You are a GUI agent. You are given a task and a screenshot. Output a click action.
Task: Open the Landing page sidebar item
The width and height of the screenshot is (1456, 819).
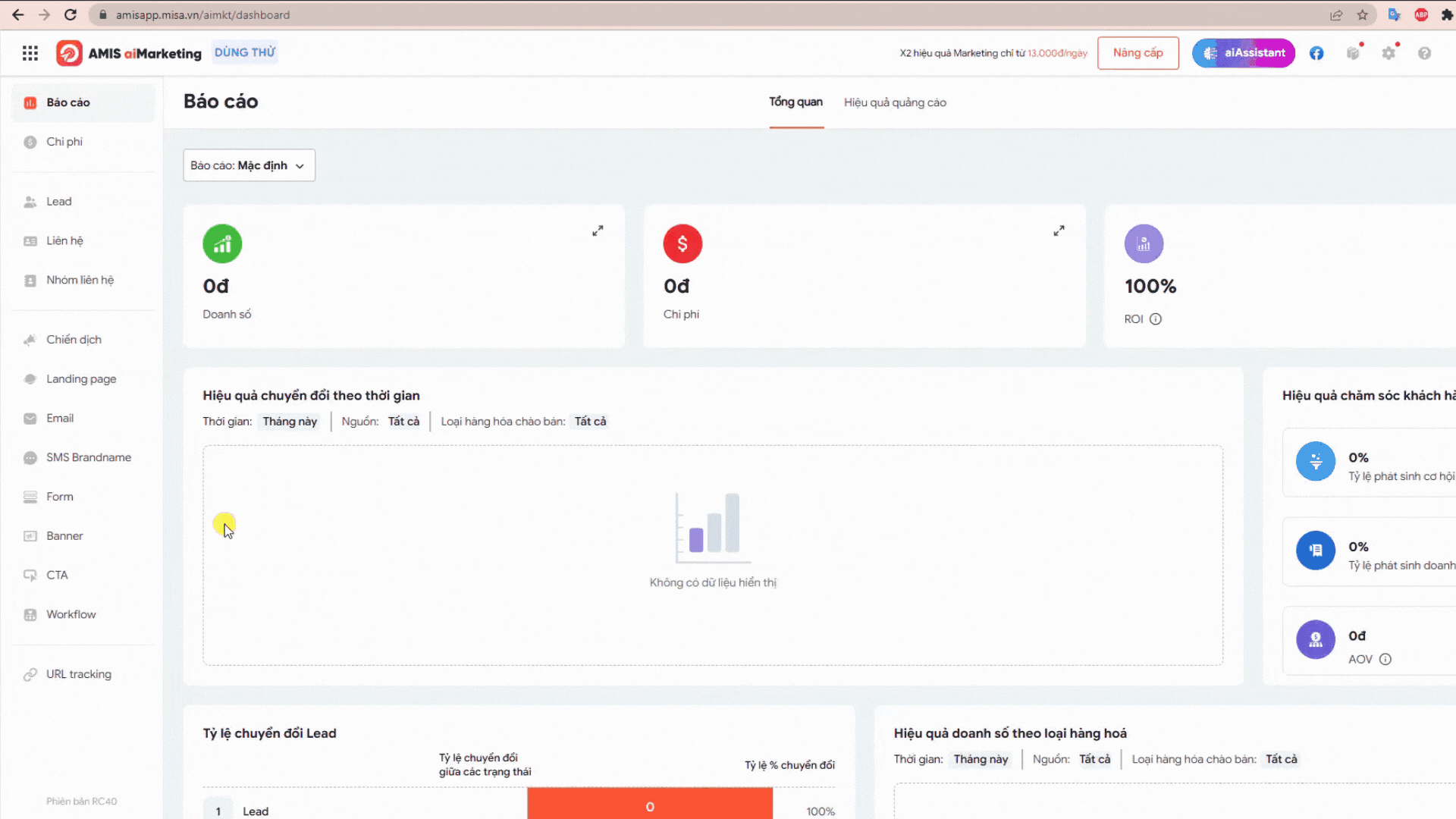(83, 379)
